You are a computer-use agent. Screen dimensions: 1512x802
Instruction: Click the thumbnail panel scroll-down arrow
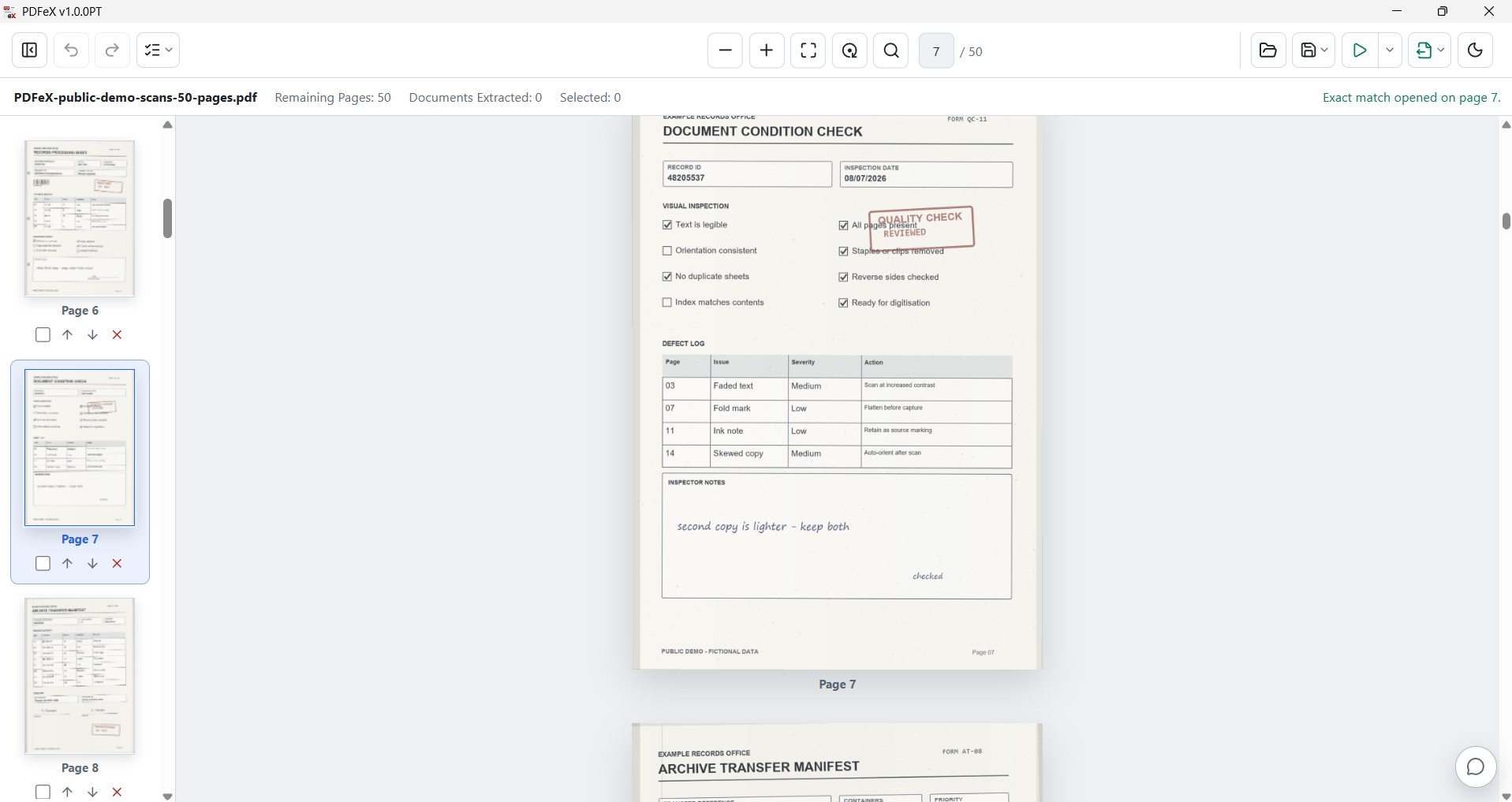point(167,796)
